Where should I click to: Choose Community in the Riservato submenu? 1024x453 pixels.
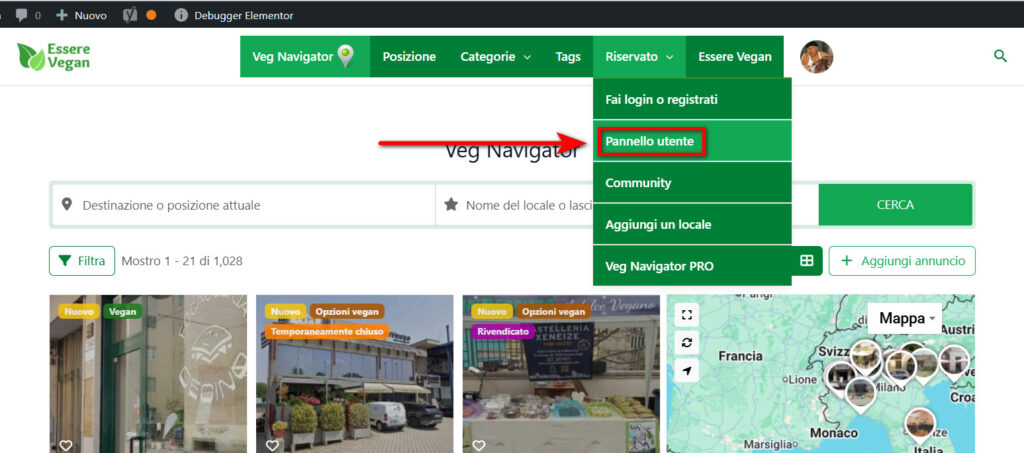point(638,183)
